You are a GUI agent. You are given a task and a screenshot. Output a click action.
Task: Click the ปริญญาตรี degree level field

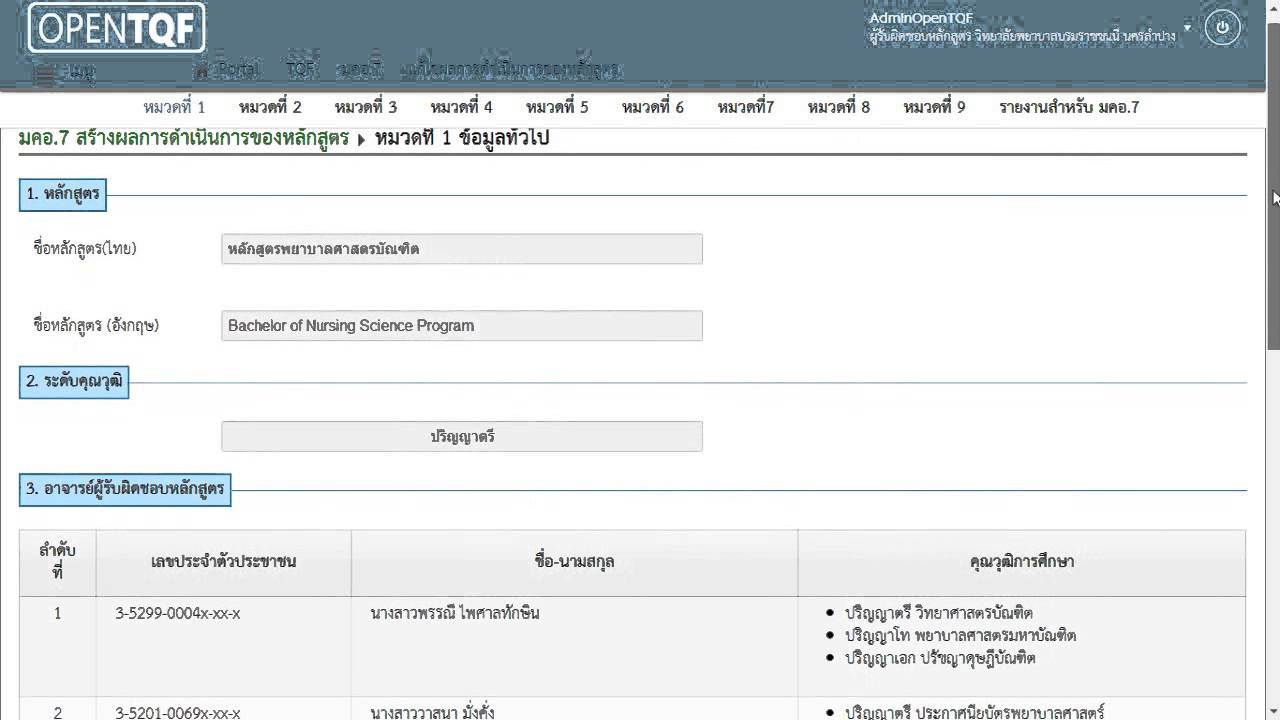coord(462,437)
